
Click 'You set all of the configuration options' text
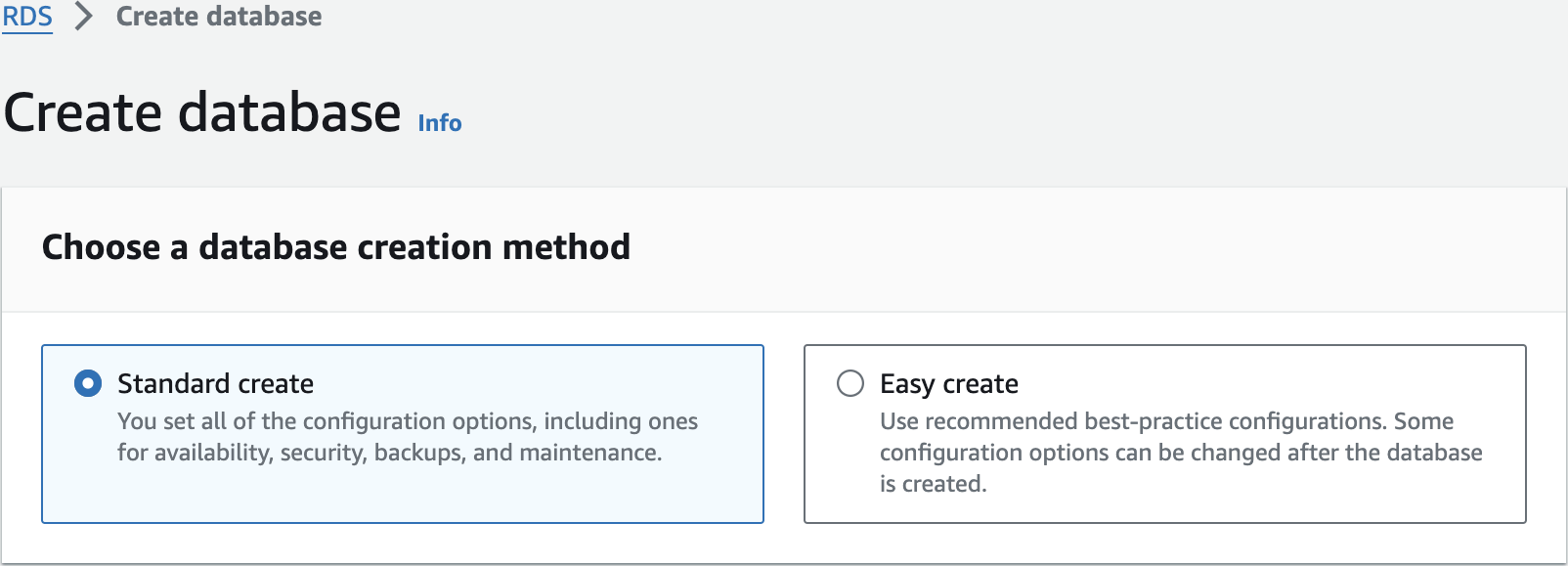(407, 421)
